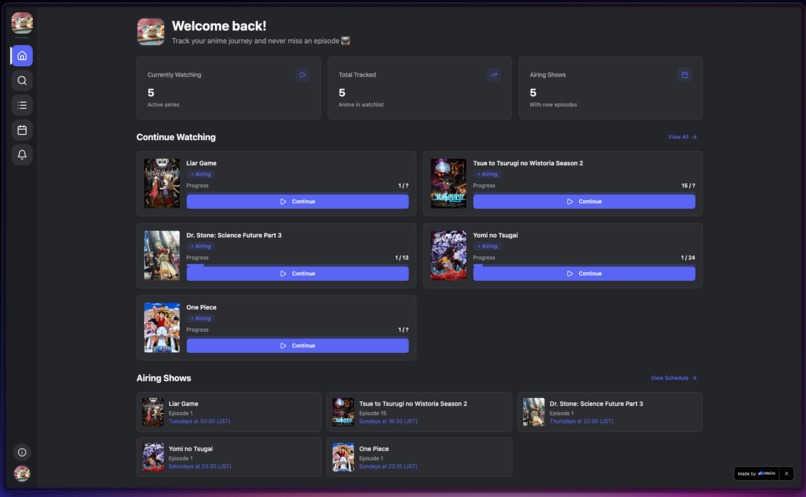This screenshot has width=806, height=497.
Task: Click the app logo at the sidebar top
Action: (22, 23)
